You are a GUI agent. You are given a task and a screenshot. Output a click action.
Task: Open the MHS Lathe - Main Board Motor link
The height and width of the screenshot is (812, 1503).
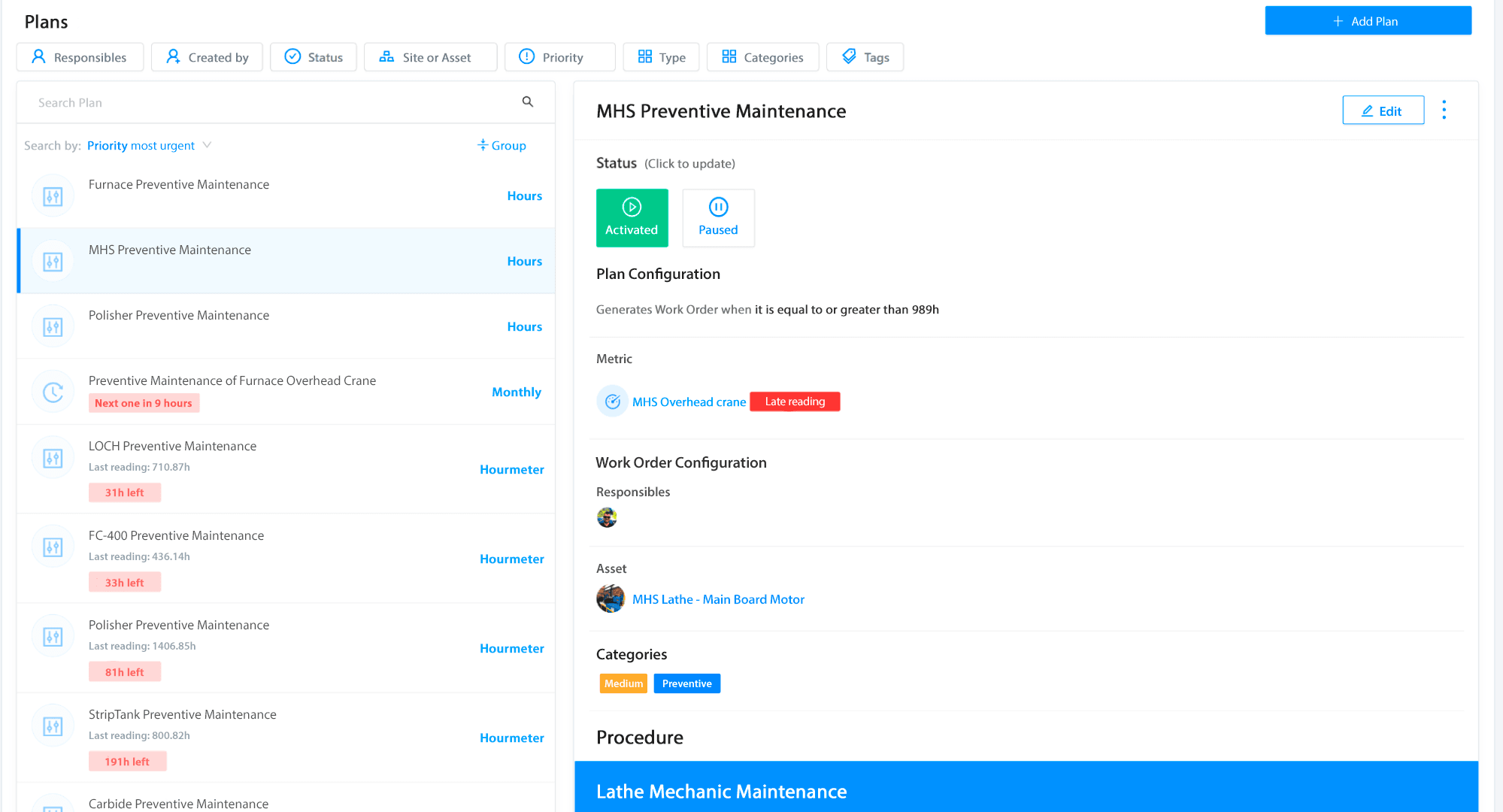718,599
